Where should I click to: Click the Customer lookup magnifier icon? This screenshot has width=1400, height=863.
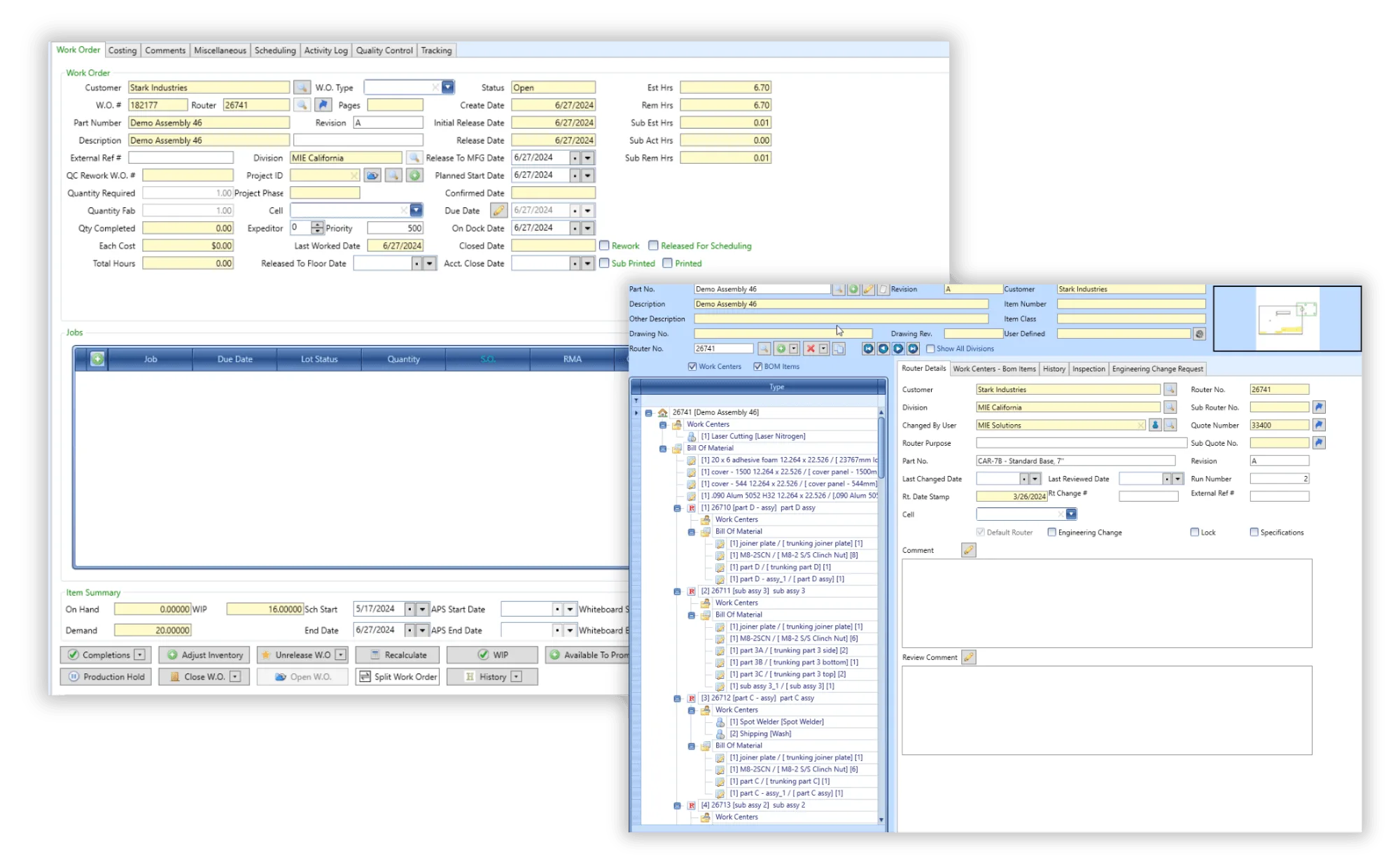[x=302, y=87]
